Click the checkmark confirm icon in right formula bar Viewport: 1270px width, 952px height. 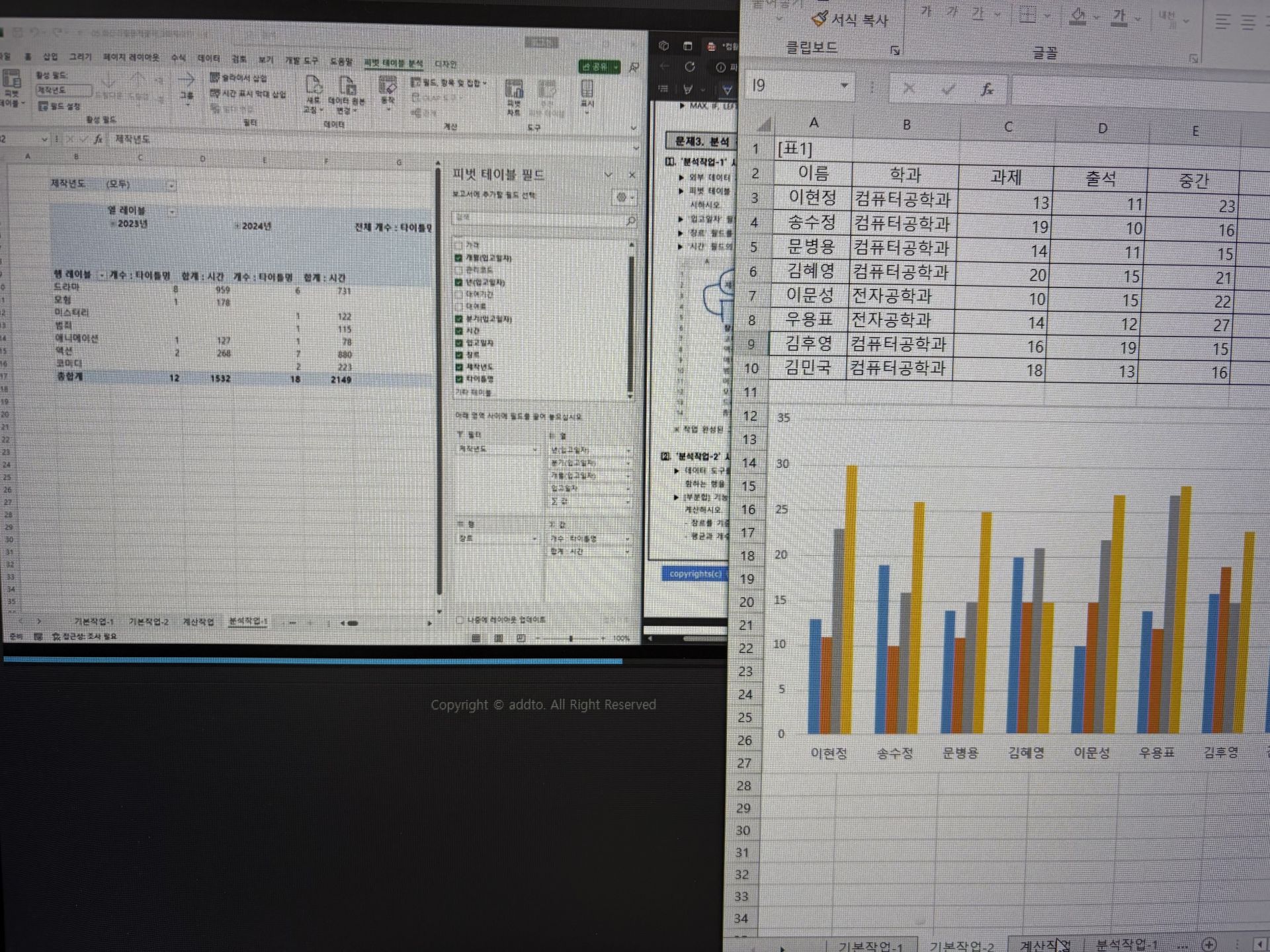949,89
